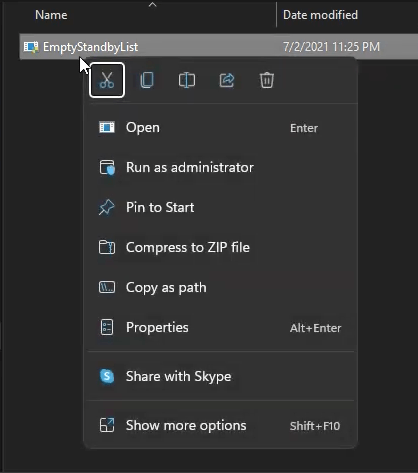Expand Show more options
This screenshot has width=418, height=473.
tap(220, 425)
